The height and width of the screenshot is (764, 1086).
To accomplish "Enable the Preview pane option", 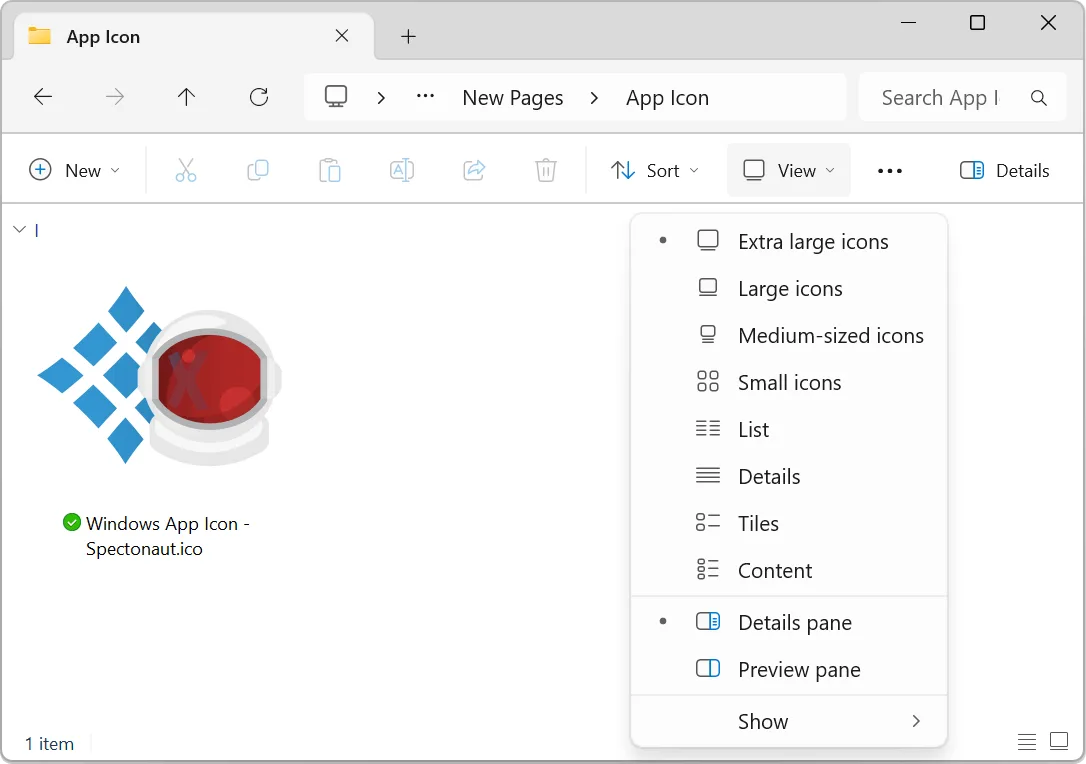I will point(798,670).
